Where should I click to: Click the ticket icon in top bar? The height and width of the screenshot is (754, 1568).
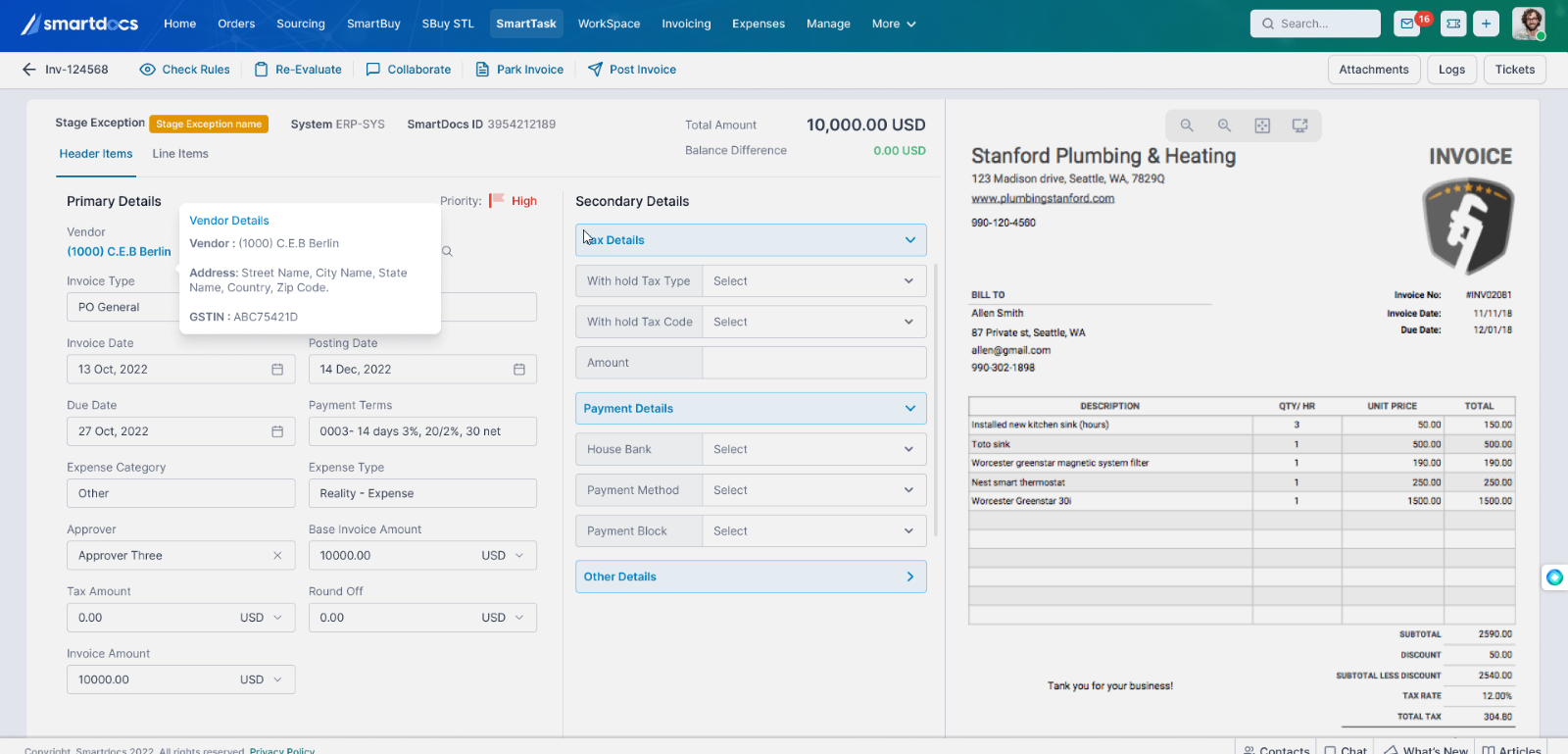click(x=1453, y=24)
